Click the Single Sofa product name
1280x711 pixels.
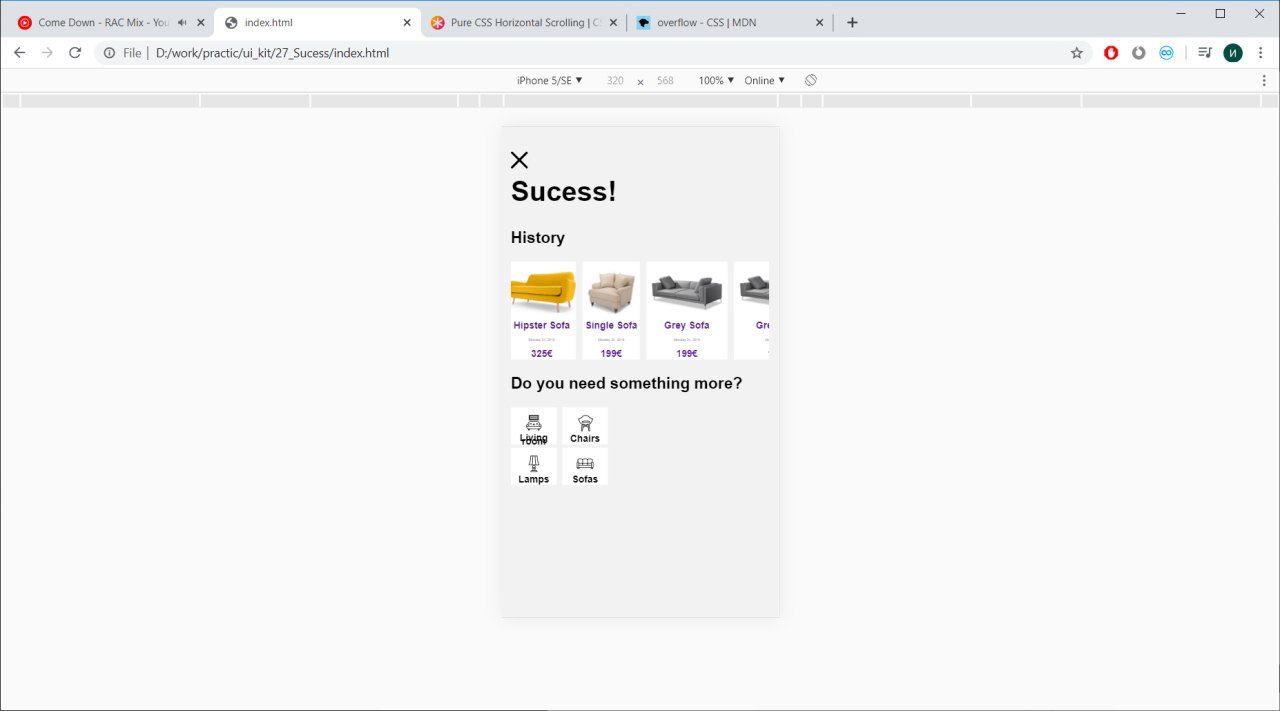(611, 325)
